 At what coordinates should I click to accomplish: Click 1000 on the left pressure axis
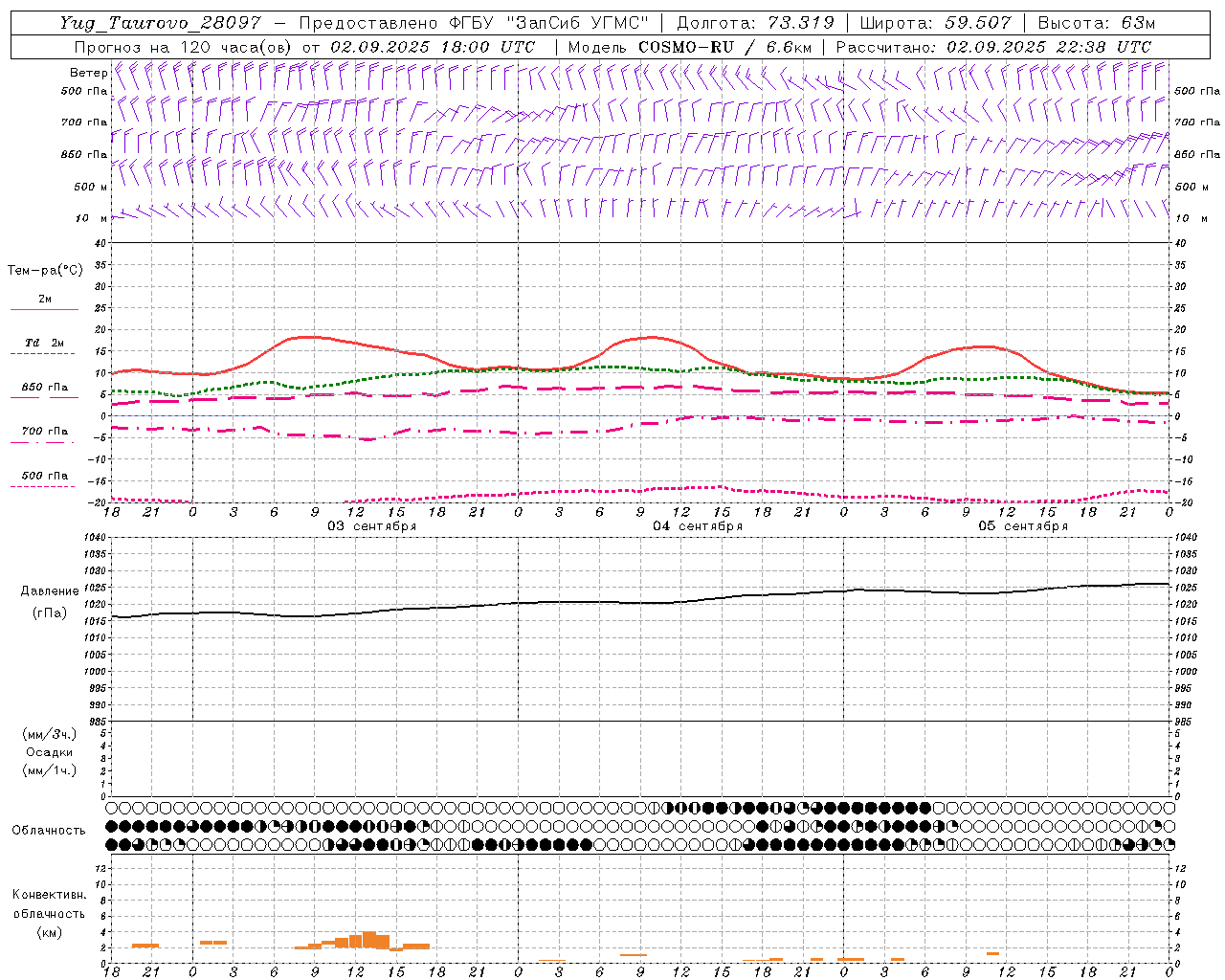click(x=94, y=672)
